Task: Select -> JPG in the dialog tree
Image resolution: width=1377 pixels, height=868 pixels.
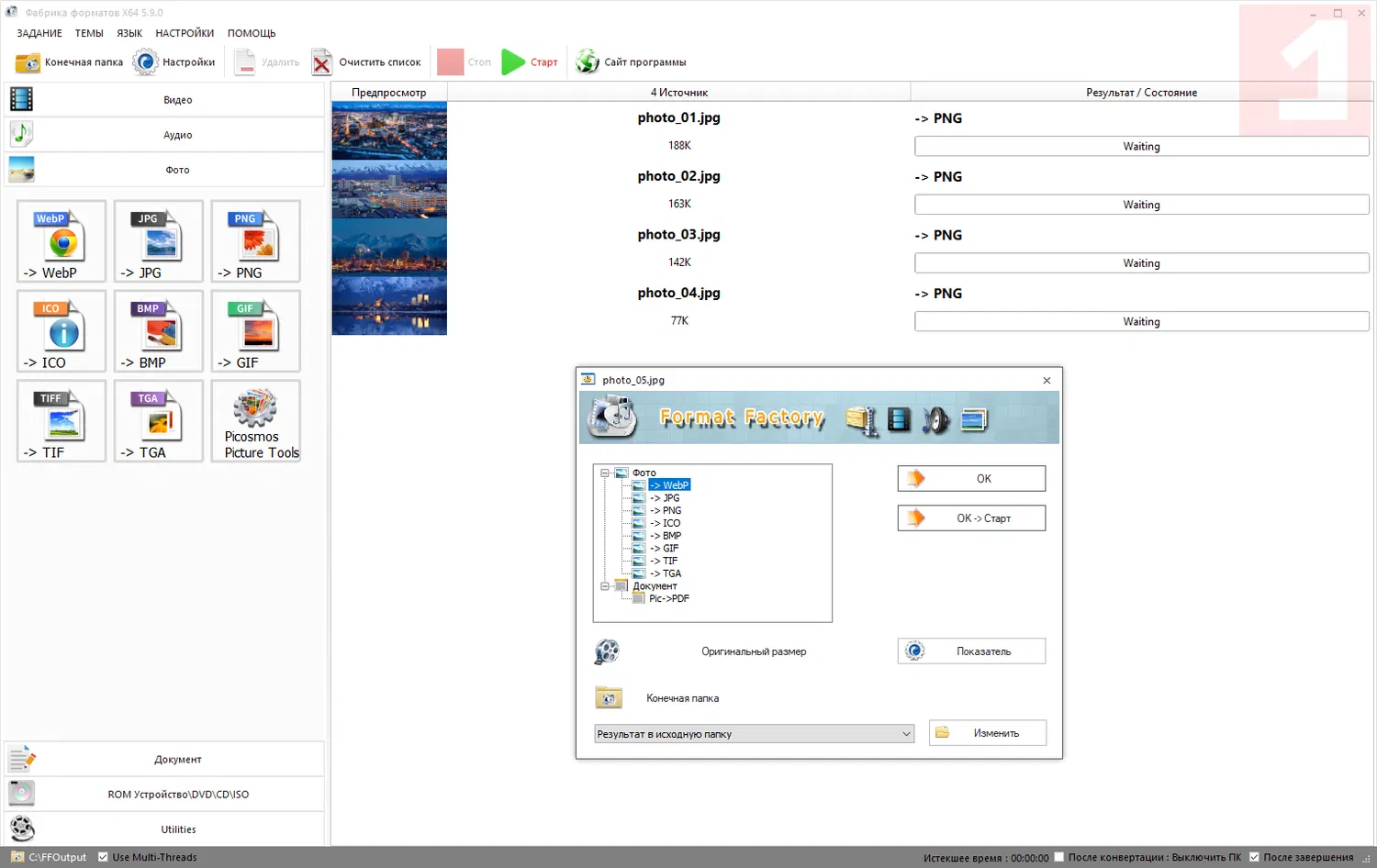Action: coord(666,498)
